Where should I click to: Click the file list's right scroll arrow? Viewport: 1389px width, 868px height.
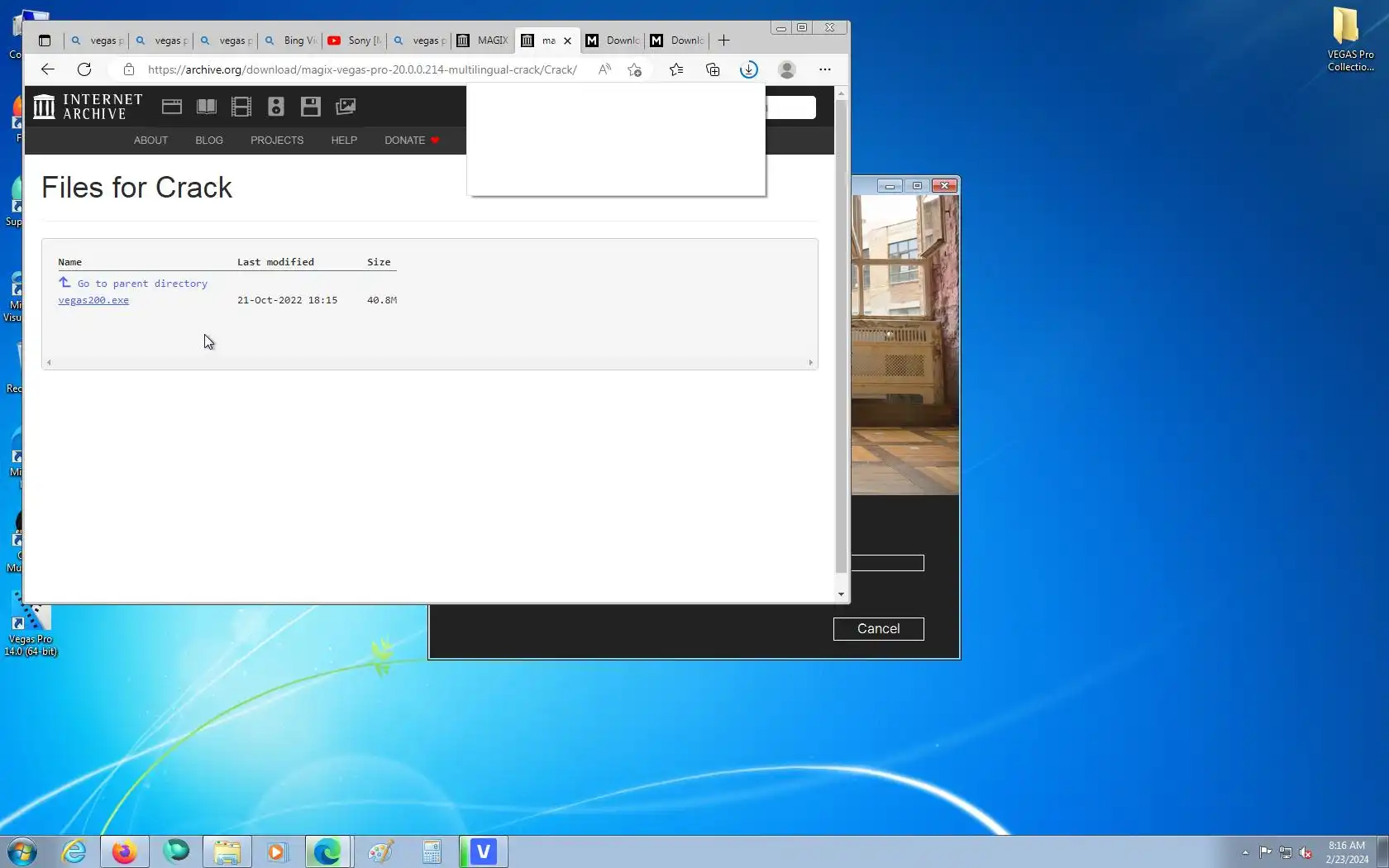point(810,363)
